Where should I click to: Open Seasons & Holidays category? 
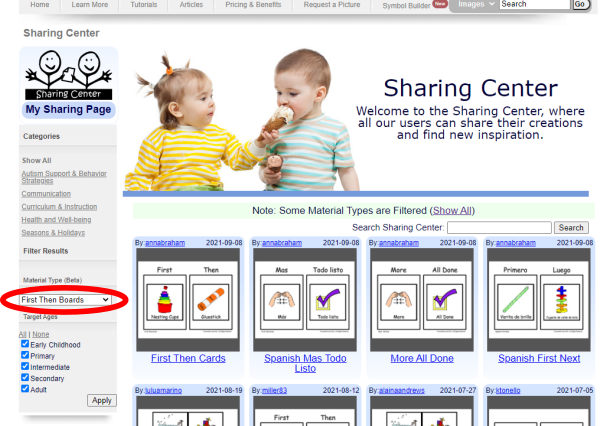[53, 233]
